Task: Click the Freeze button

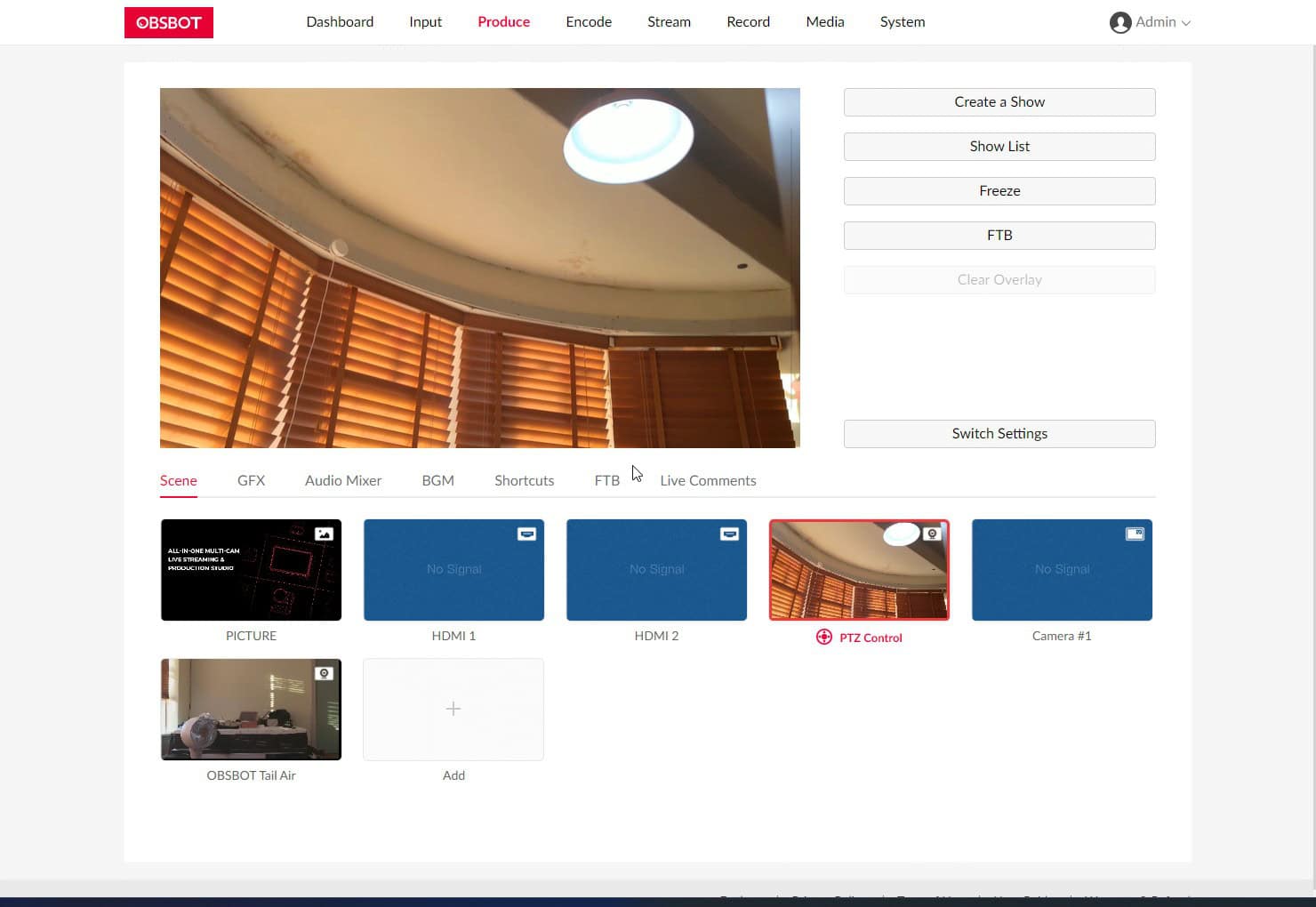Action: click(x=999, y=191)
